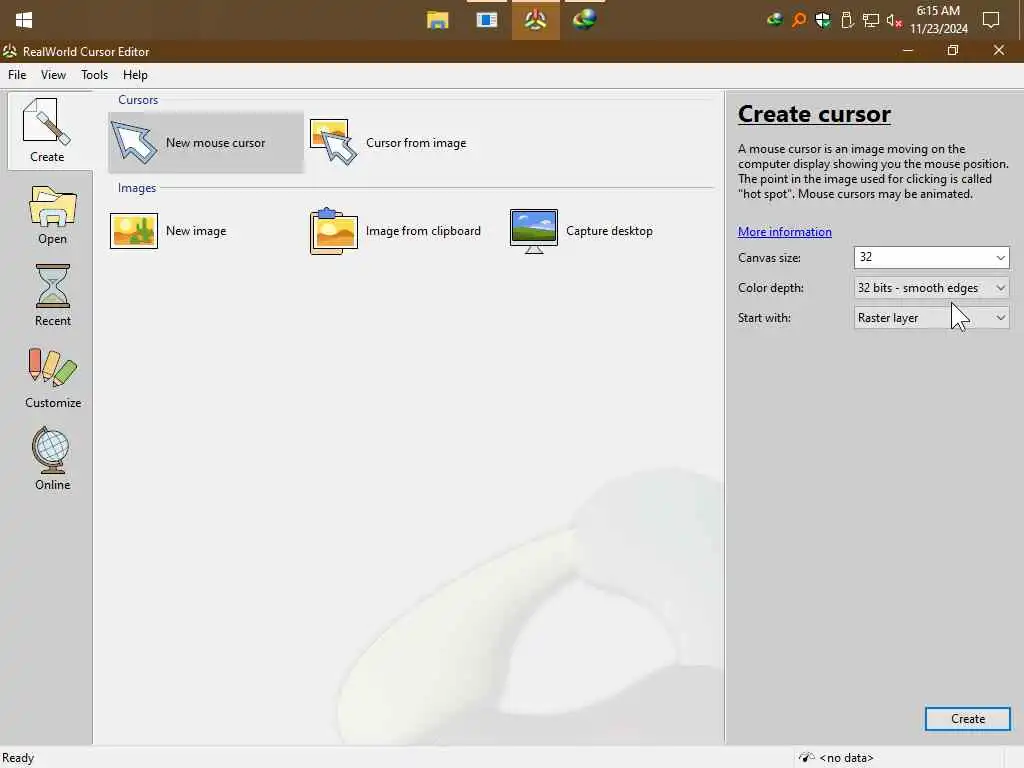This screenshot has width=1024, height=768.
Task: Restore down the cursor editor window
Action: (x=952, y=50)
